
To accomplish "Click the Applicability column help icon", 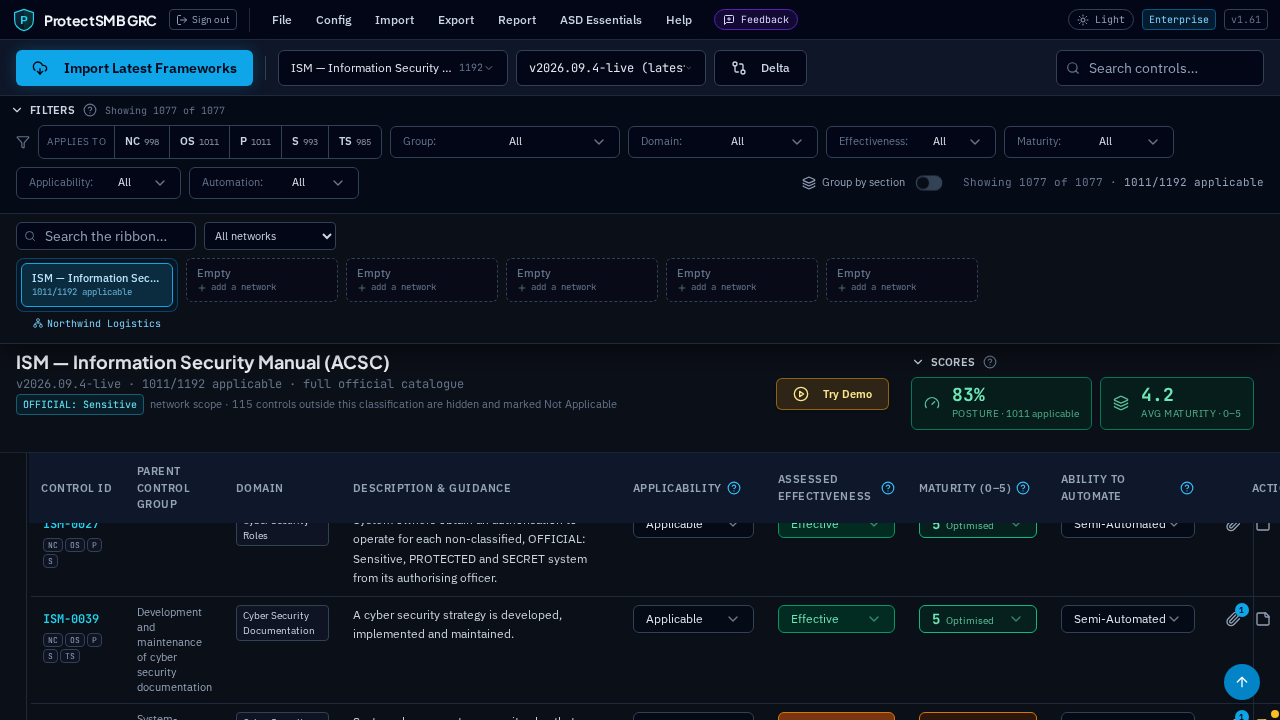I will (734, 488).
